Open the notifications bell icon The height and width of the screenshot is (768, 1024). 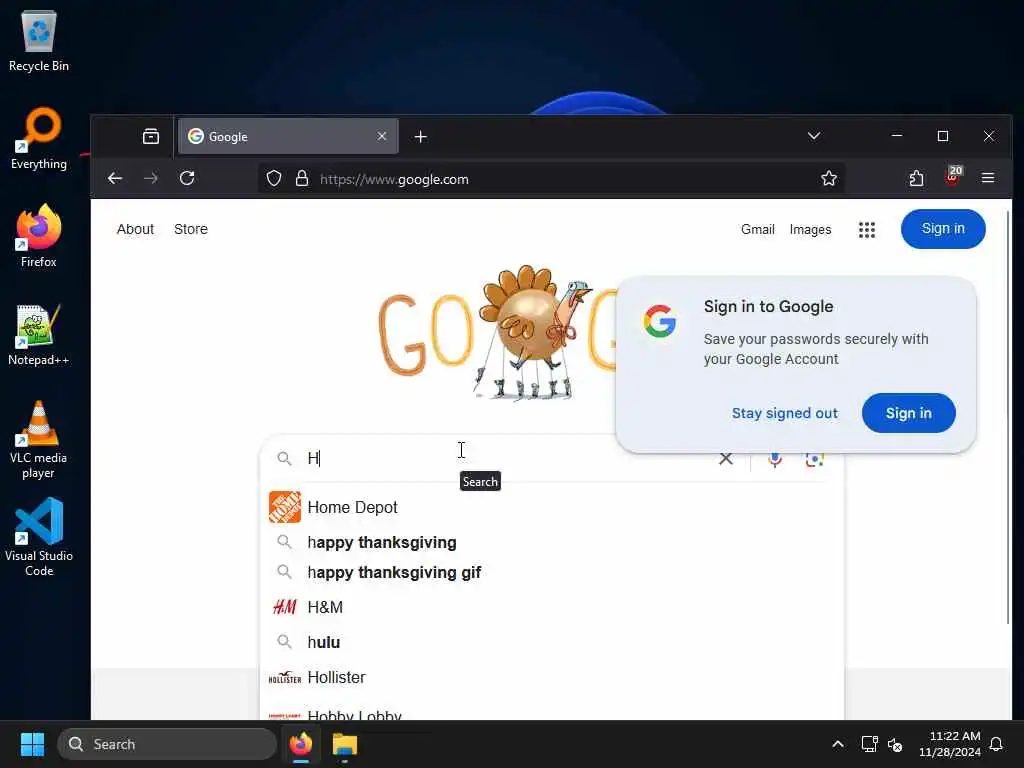[997, 744]
